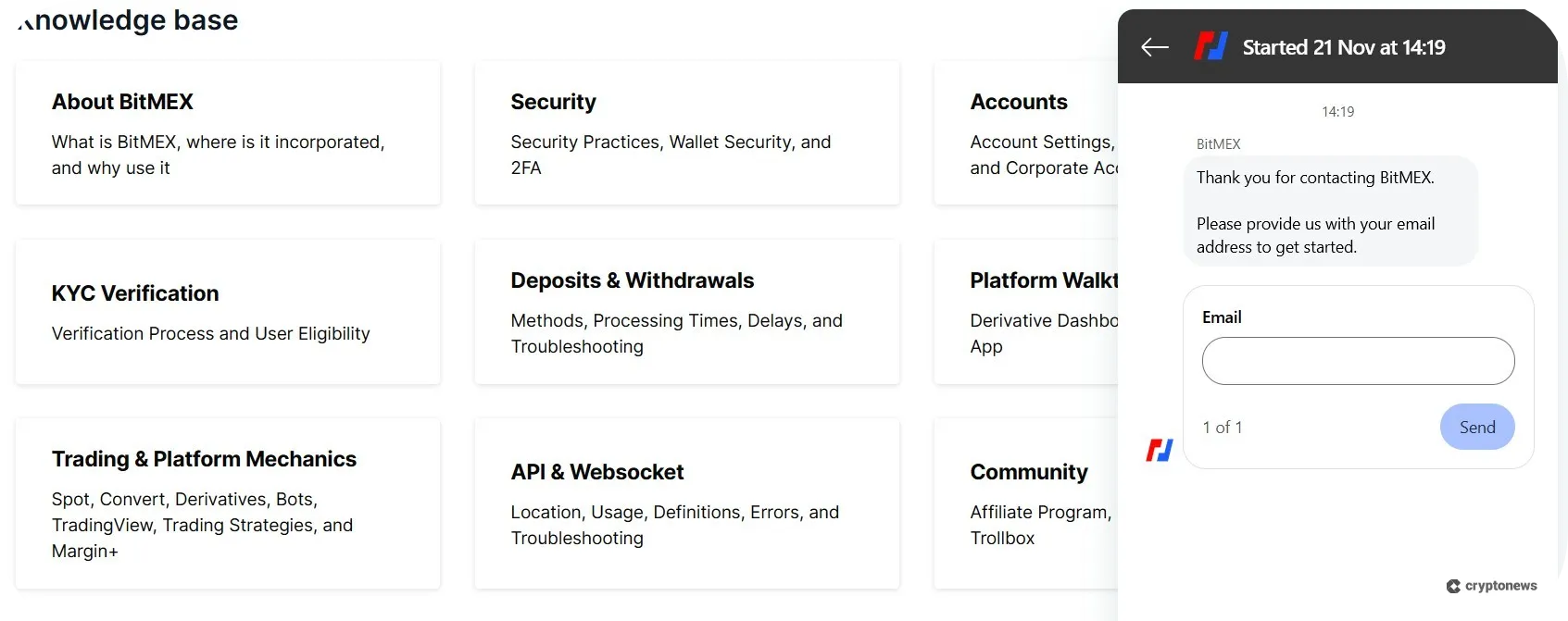Click the '1 of 1' step indicator
This screenshot has height=621, width=1568.
tap(1223, 428)
